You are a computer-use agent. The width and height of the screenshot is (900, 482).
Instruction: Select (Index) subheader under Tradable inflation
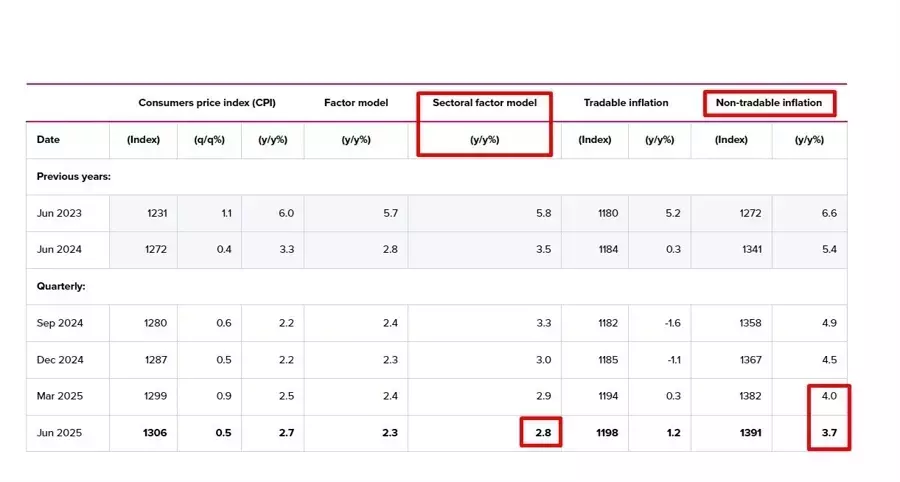595,139
